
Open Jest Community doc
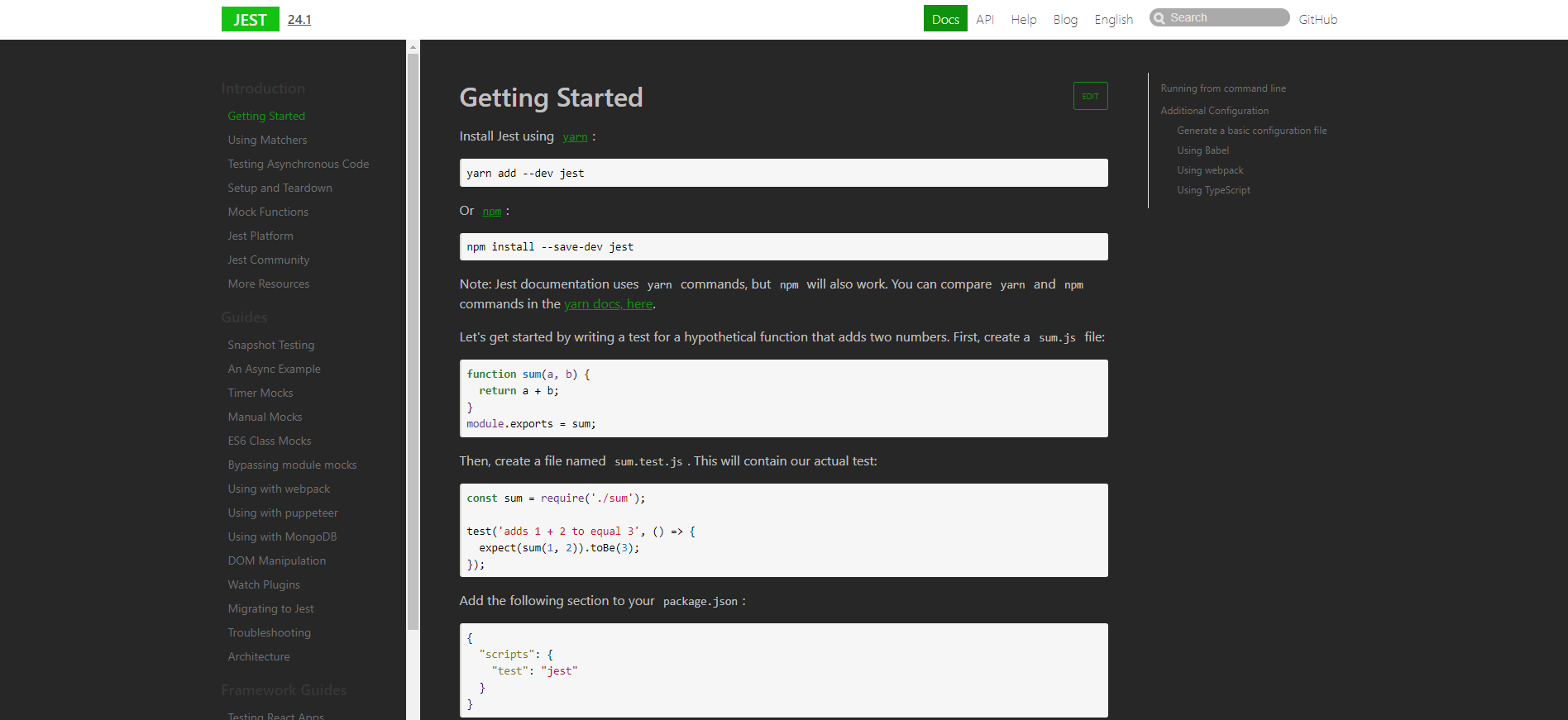pos(269,260)
